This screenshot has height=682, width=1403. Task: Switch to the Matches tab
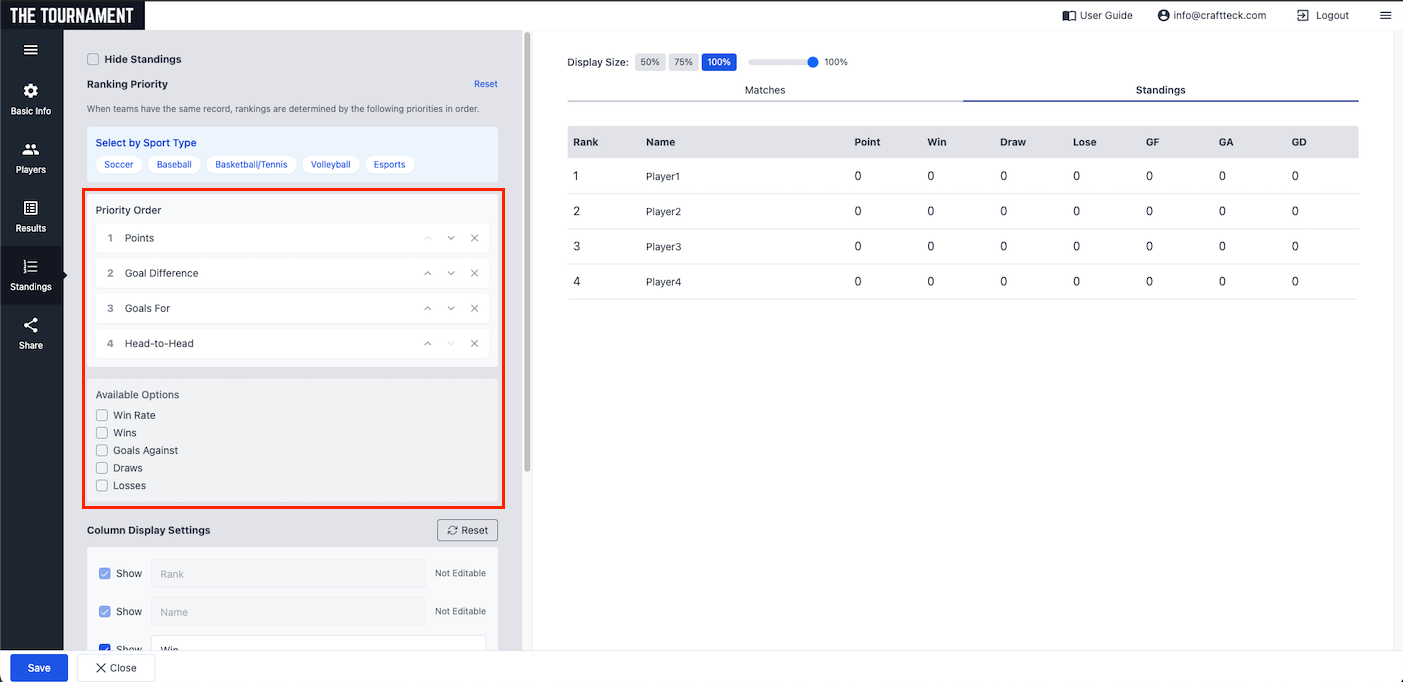click(x=764, y=90)
